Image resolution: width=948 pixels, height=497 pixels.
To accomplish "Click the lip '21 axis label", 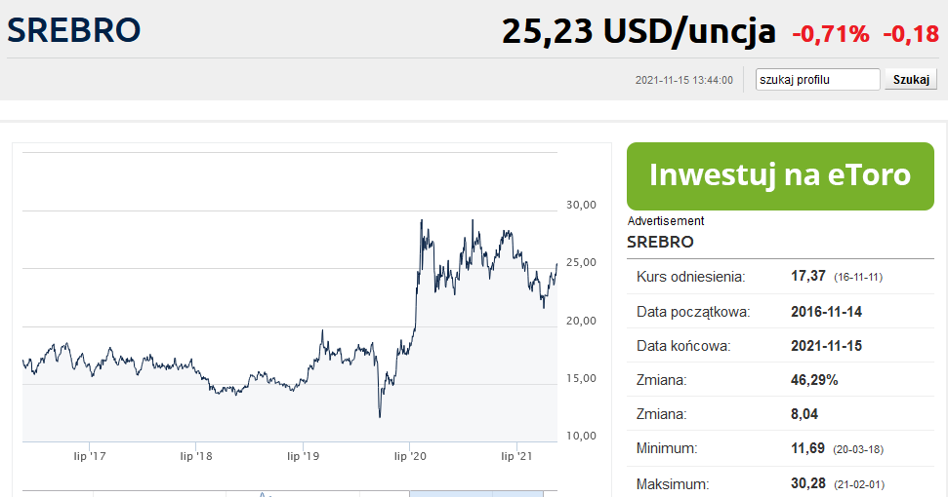I will pos(516,456).
